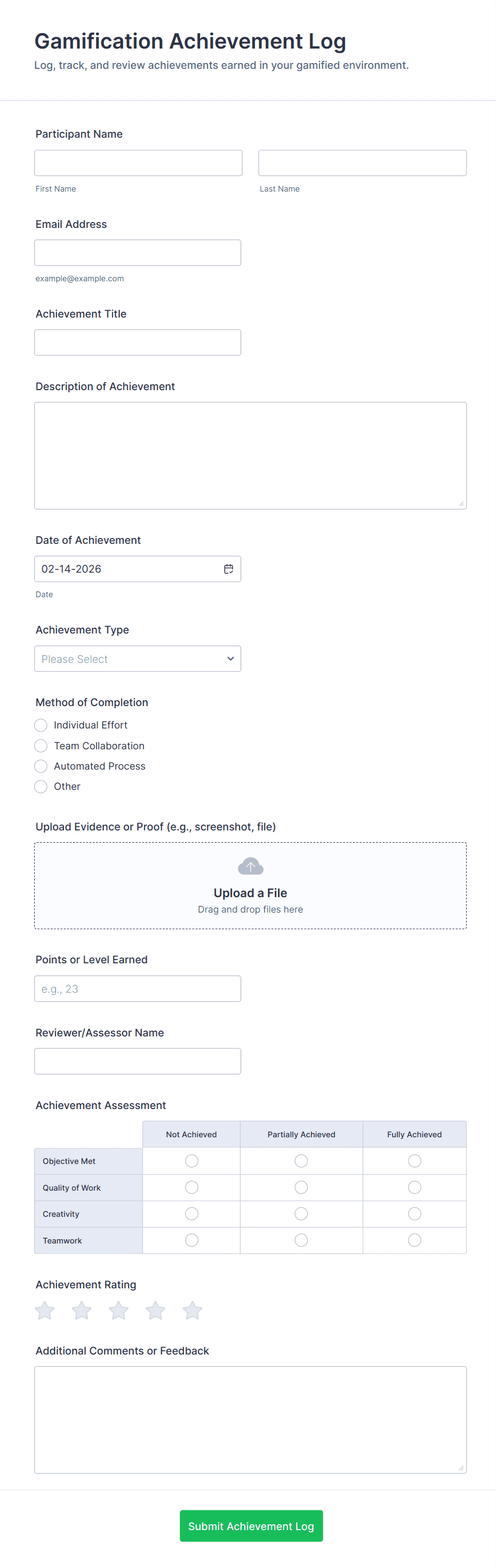This screenshot has width=496, height=1568.
Task: Click the Points or Level Earned field
Action: [138, 988]
